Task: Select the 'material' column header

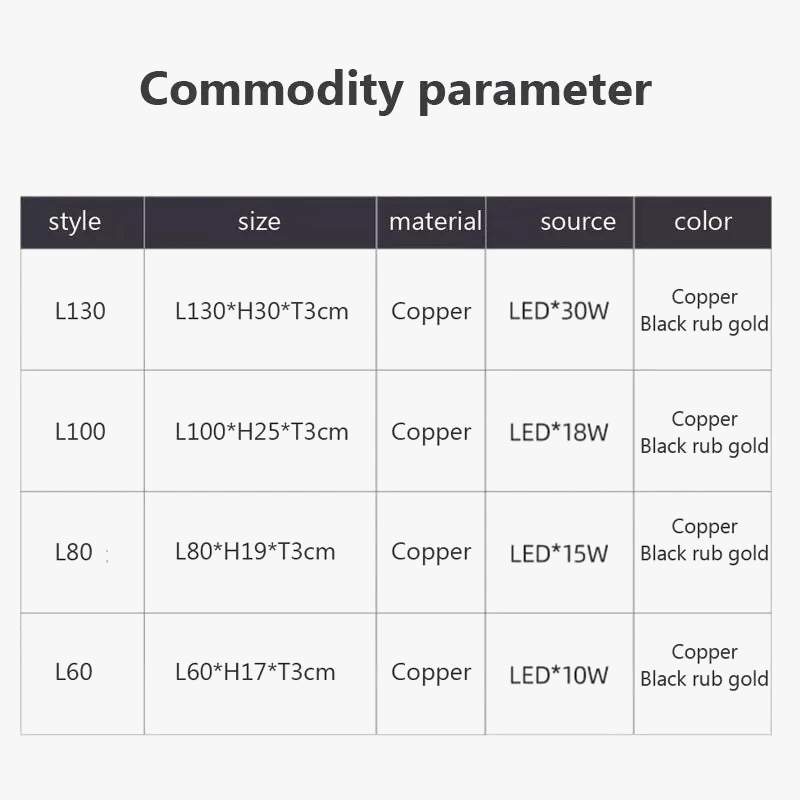Action: click(435, 222)
